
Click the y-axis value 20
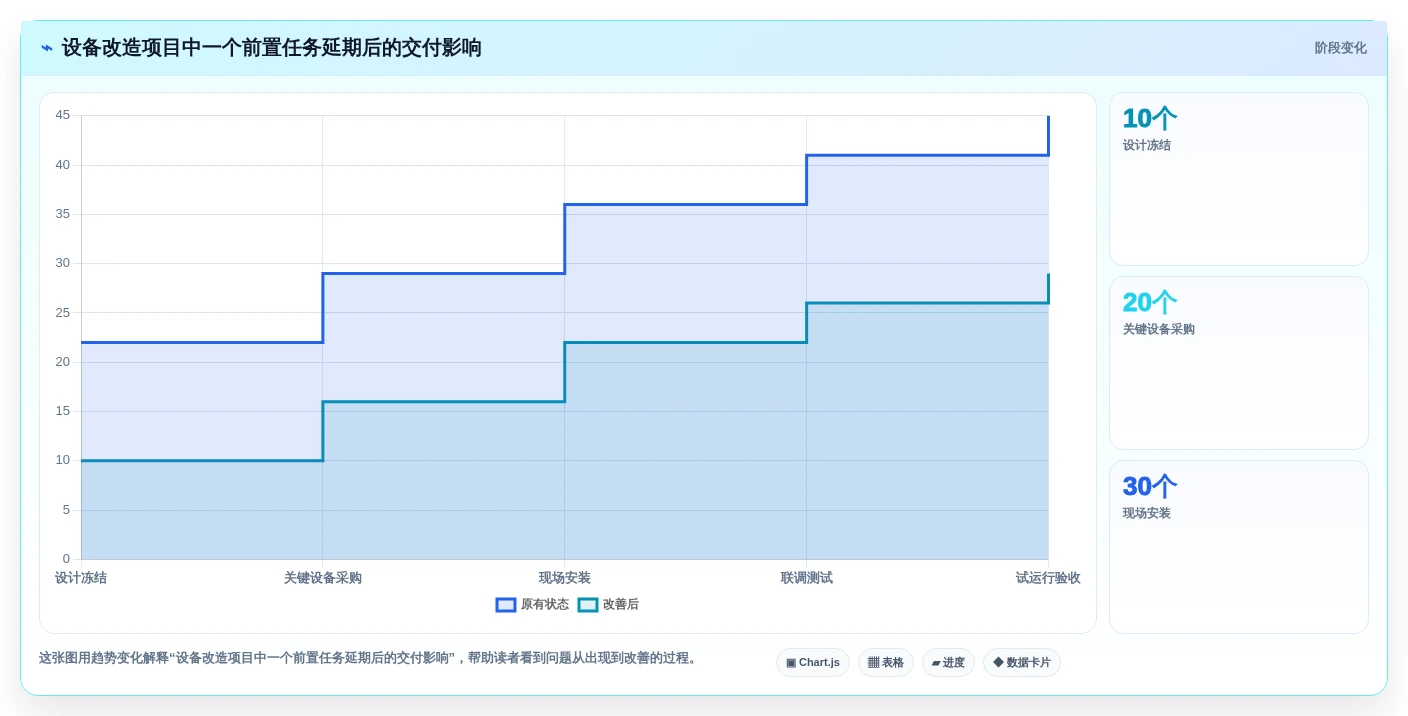tap(63, 362)
